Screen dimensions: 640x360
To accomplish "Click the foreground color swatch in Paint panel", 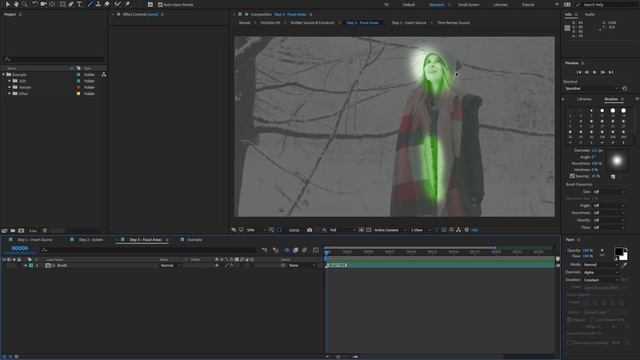I will 619,251.
